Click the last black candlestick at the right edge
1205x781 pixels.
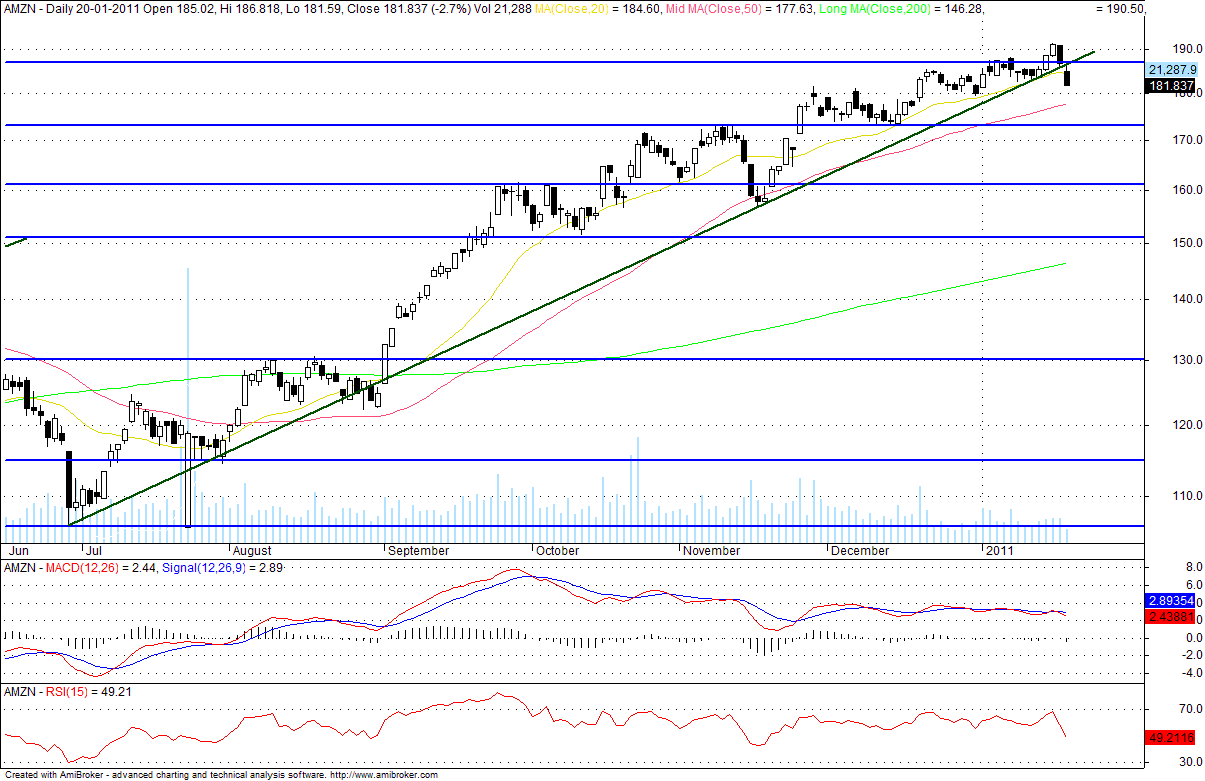point(1067,76)
